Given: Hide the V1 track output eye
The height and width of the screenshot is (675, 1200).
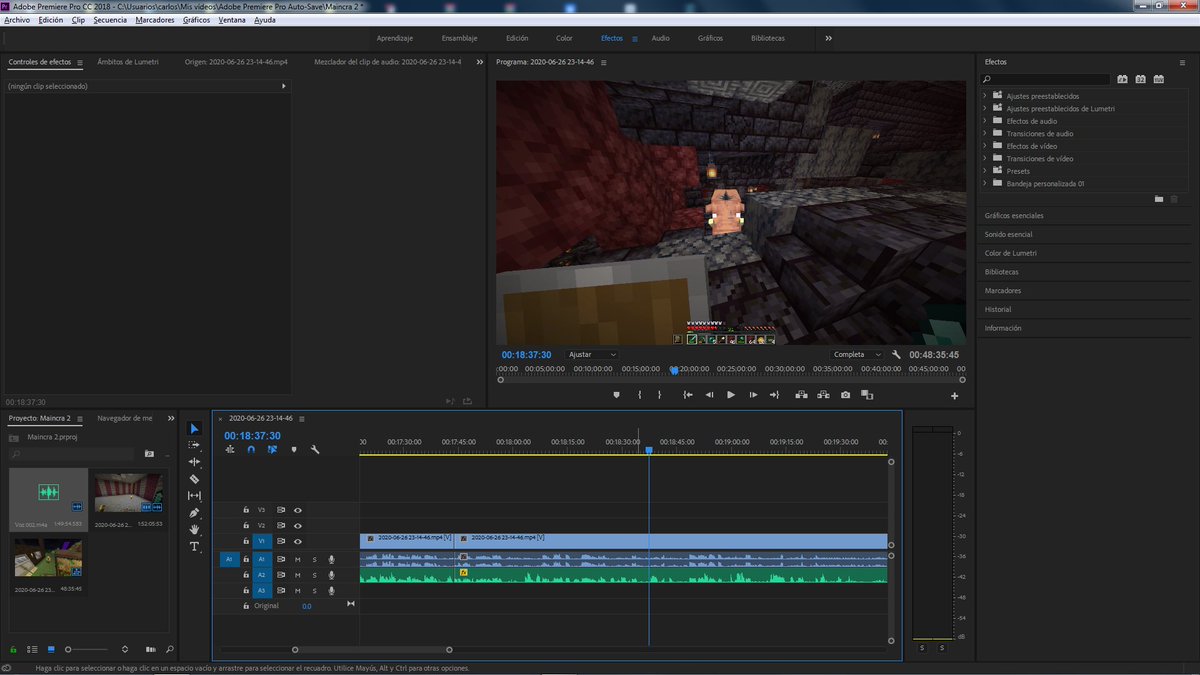Looking at the screenshot, I should tap(298, 541).
